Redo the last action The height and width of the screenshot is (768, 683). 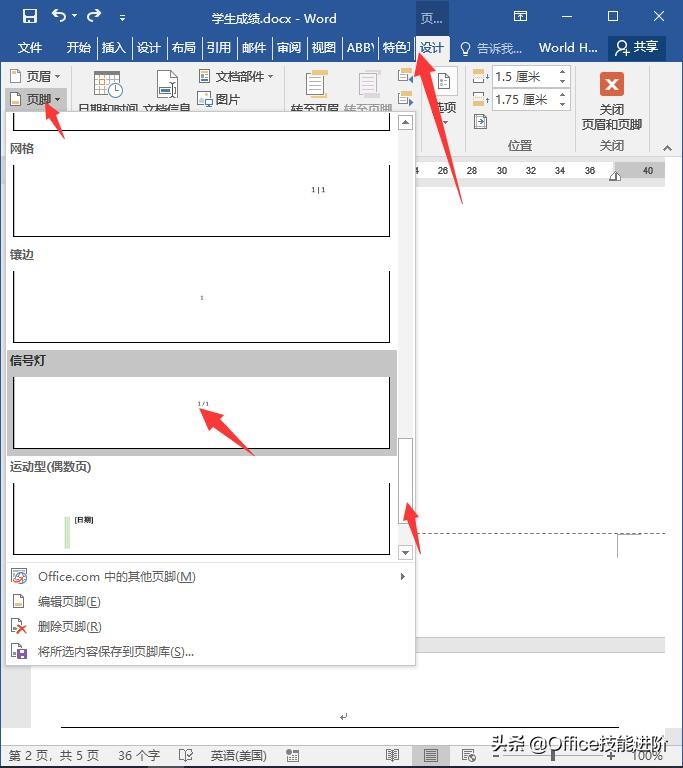pos(94,16)
